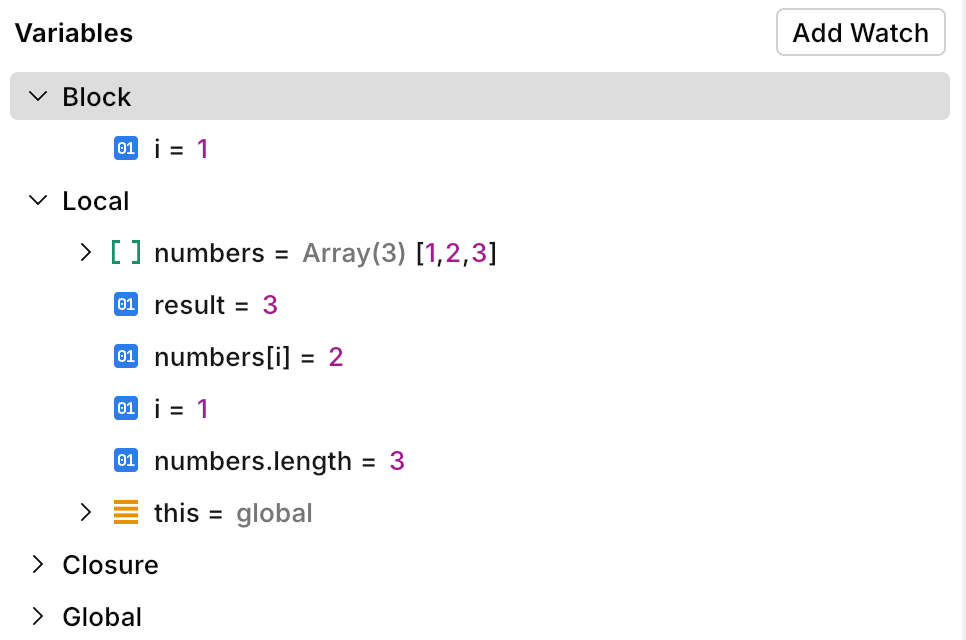Select the numbers.length = 3 row
The width and height of the screenshot is (966, 640).
(279, 461)
